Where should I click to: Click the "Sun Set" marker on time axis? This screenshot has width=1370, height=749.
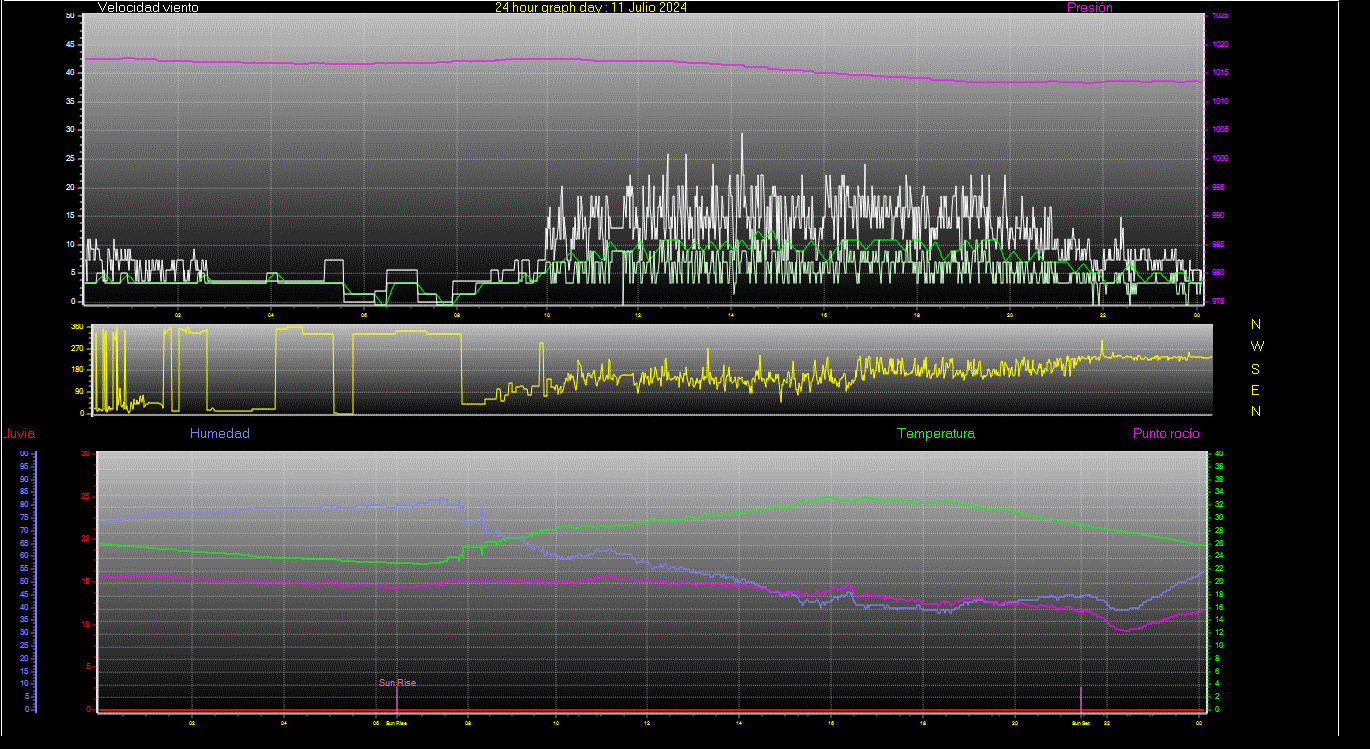point(1080,722)
